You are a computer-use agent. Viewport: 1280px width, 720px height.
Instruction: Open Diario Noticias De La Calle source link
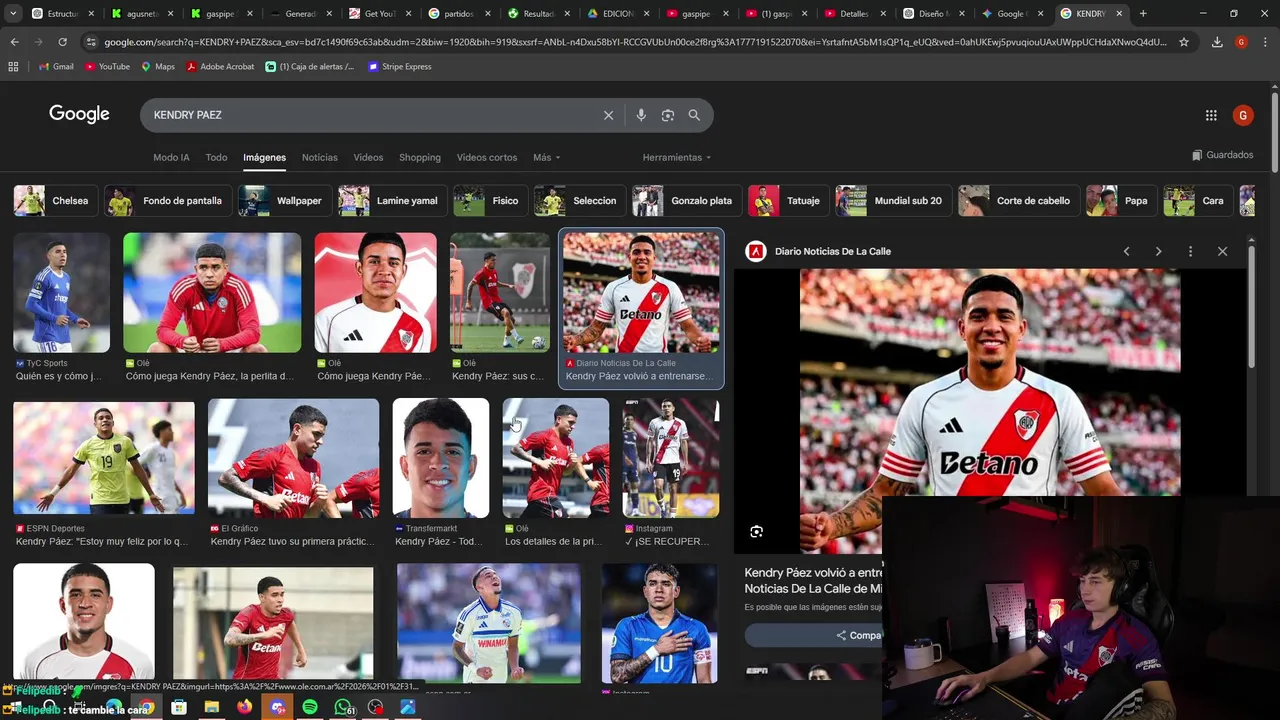click(832, 251)
